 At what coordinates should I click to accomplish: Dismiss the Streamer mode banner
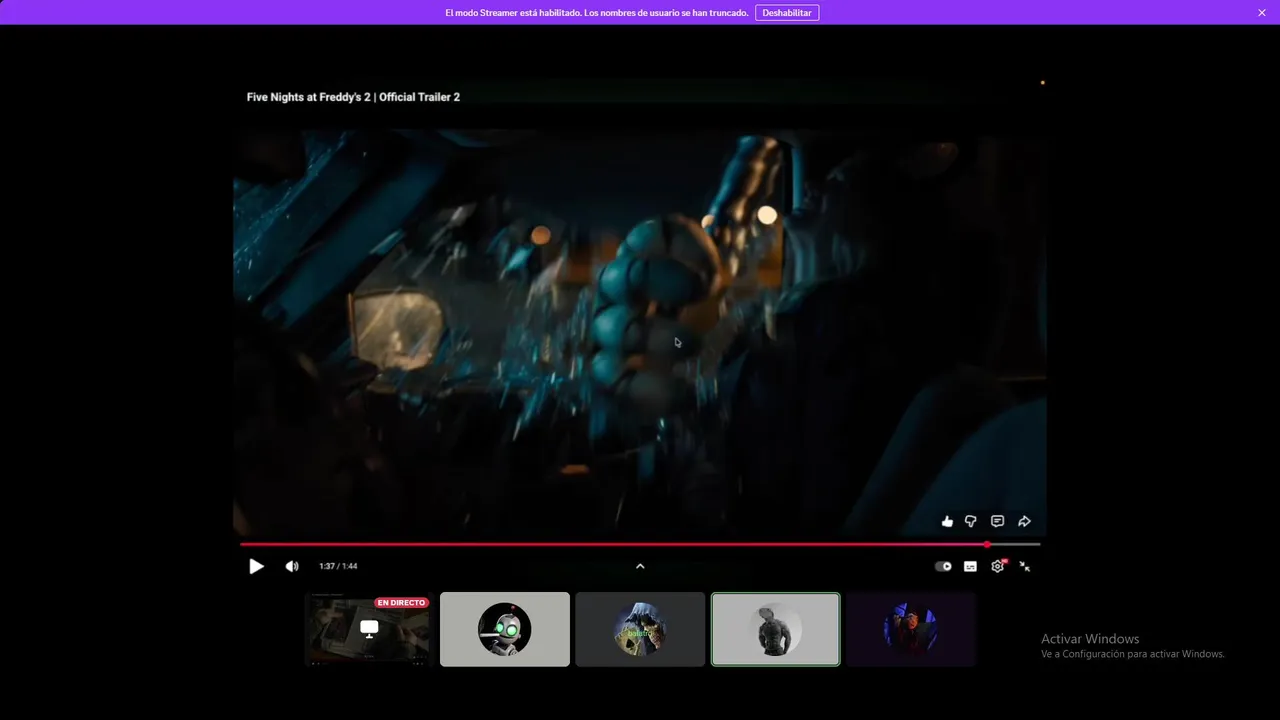(1262, 13)
